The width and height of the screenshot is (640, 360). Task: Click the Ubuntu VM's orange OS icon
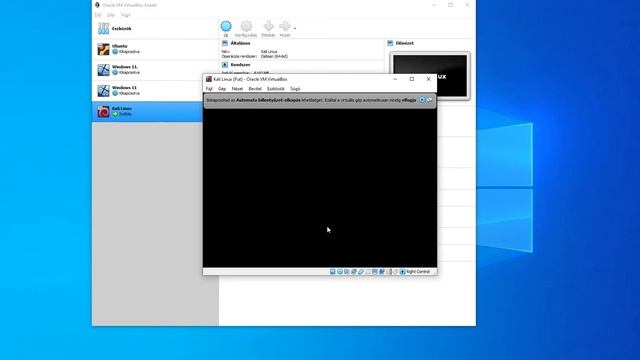click(103, 49)
